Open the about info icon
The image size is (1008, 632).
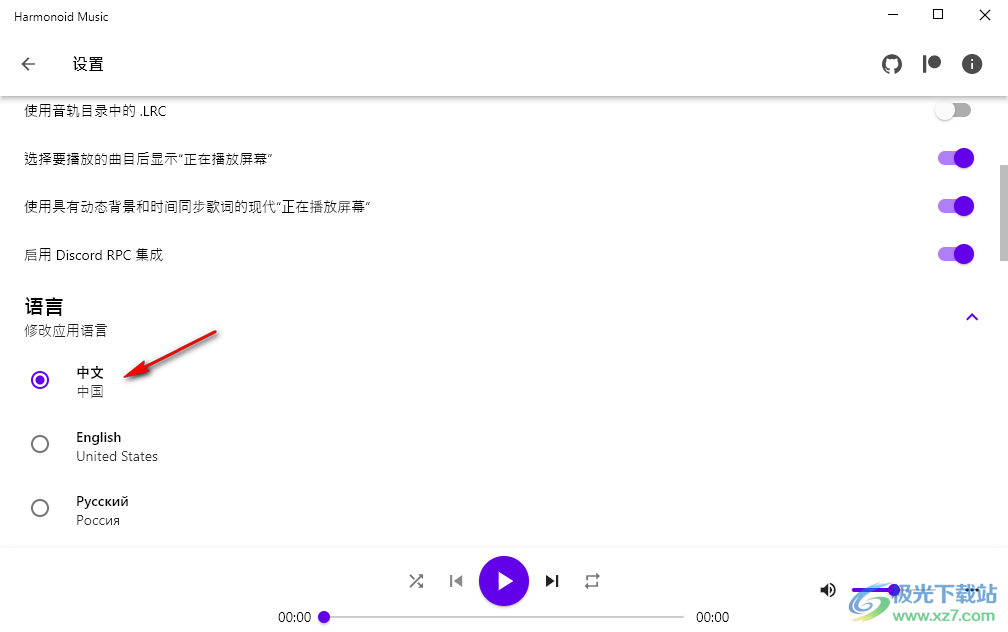tap(971, 64)
